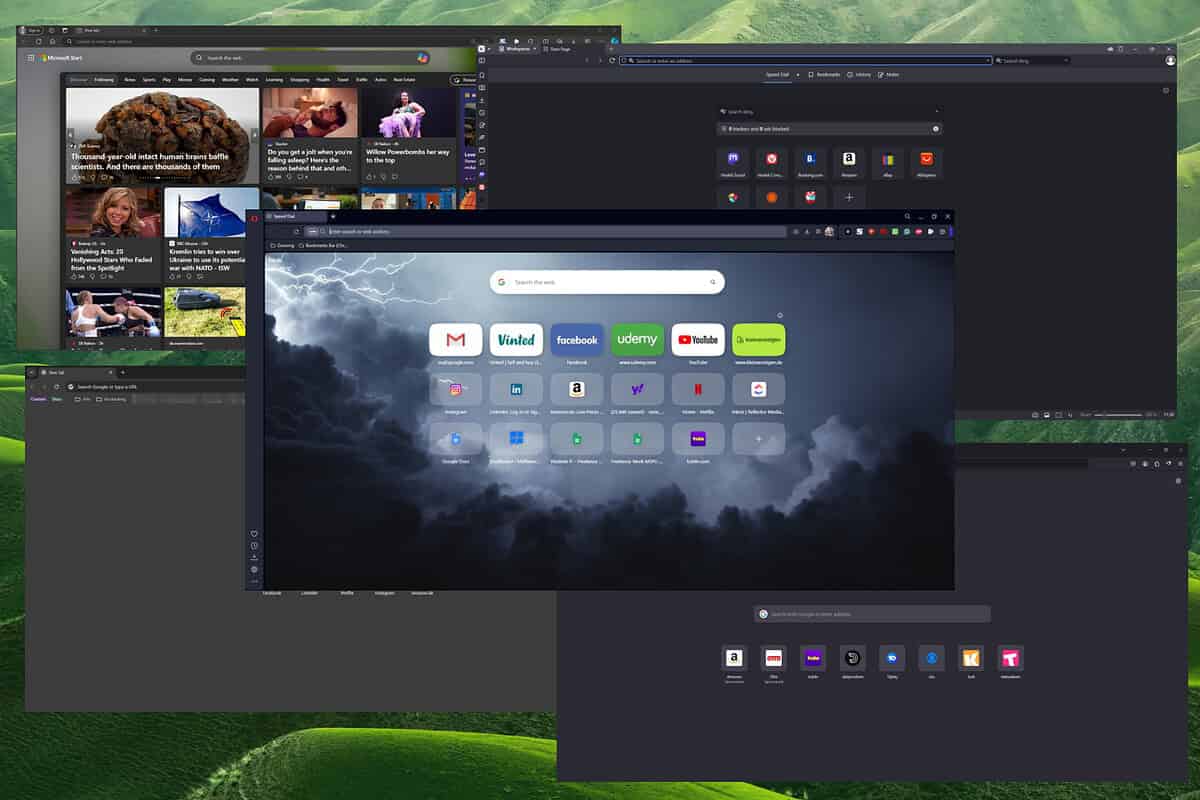The width and height of the screenshot is (1200, 800).
Task: Open the Notes panel in Vivaldi
Action: click(889, 74)
